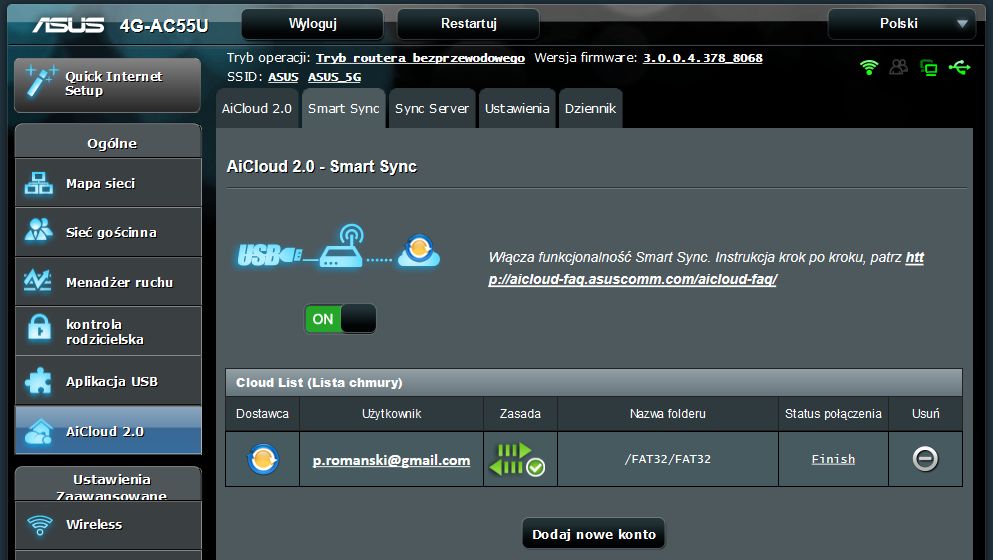The width and height of the screenshot is (993, 560).
Task: Click the Quick Internet Setup wand icon
Action: (x=41, y=82)
